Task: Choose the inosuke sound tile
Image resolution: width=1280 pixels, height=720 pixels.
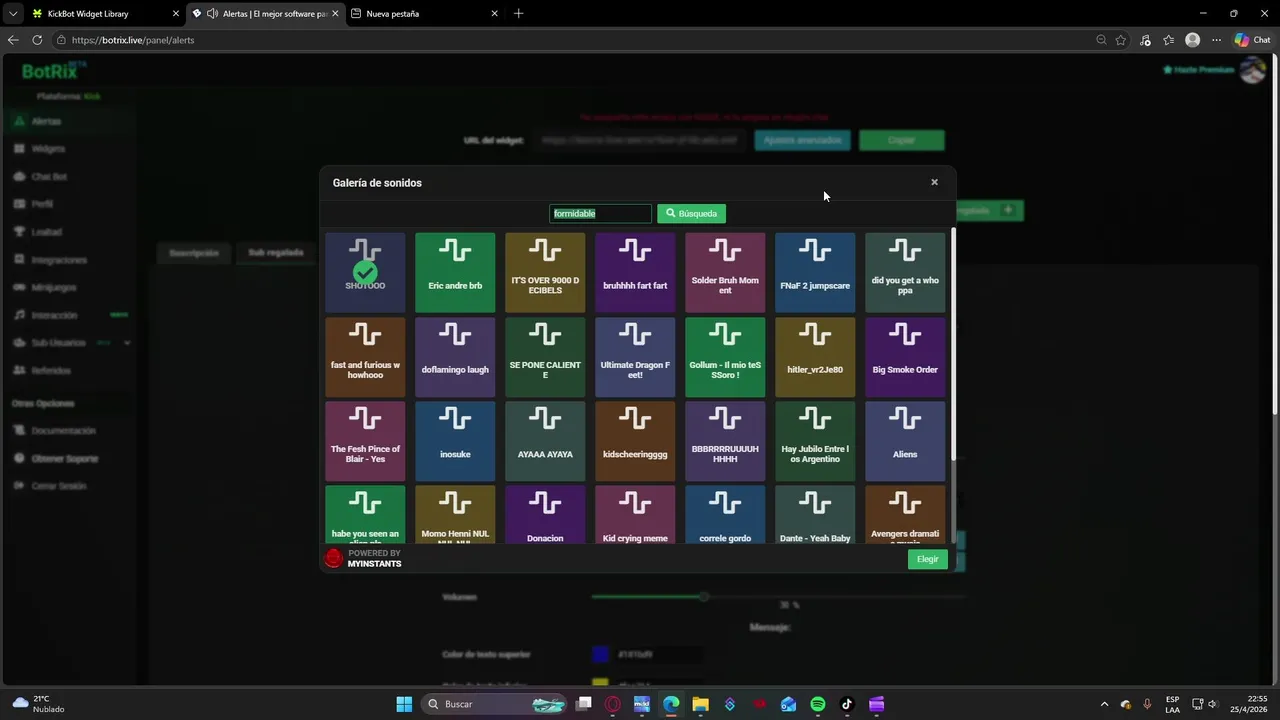Action: click(455, 441)
